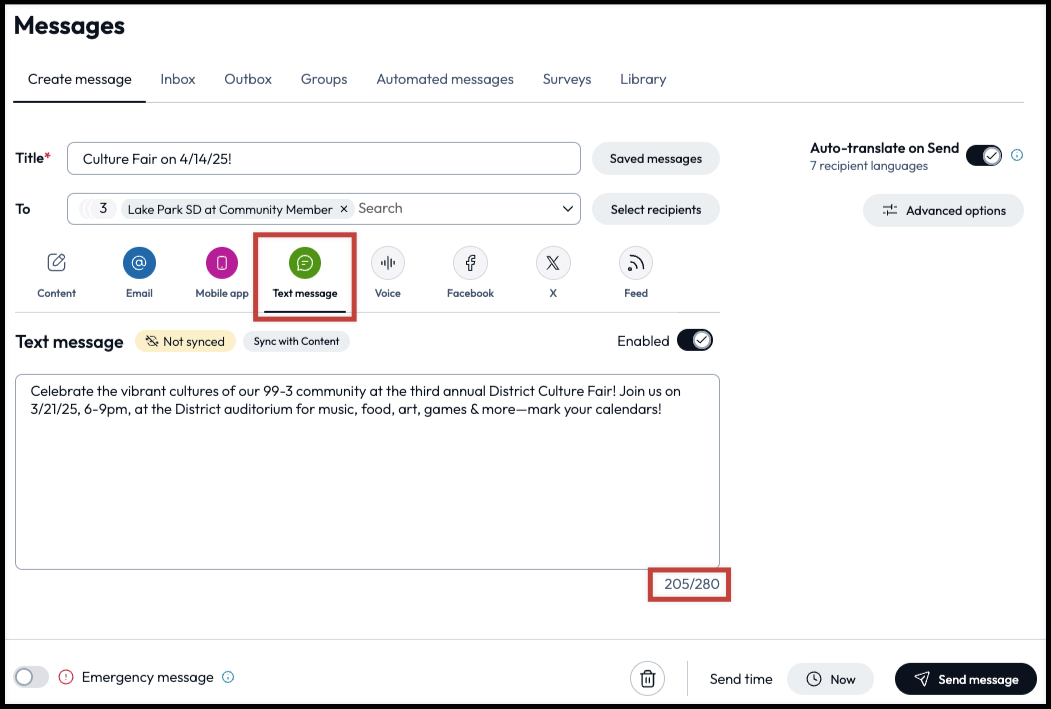Screen dimensions: 1051x709
Task: Open the Email channel
Action: point(138,263)
